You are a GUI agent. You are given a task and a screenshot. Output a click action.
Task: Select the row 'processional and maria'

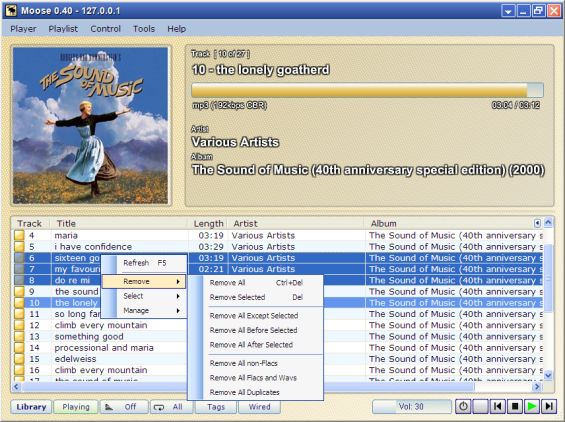tap(278, 348)
